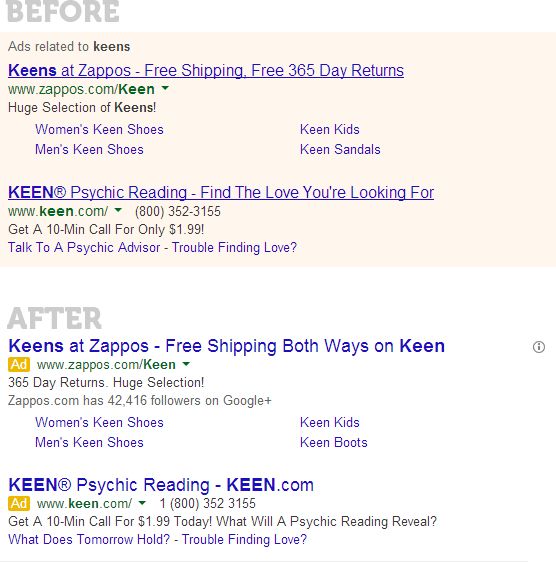556x562 pixels.
Task: Select Keen Sandals sitelink
Action: (x=340, y=149)
